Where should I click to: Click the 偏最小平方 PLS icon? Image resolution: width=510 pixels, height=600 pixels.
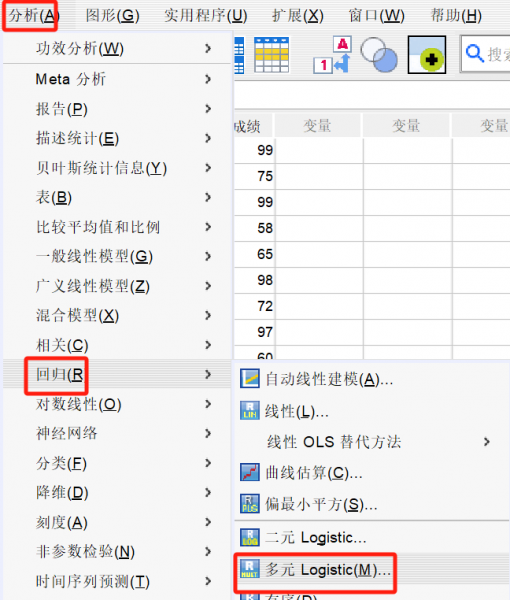250,504
